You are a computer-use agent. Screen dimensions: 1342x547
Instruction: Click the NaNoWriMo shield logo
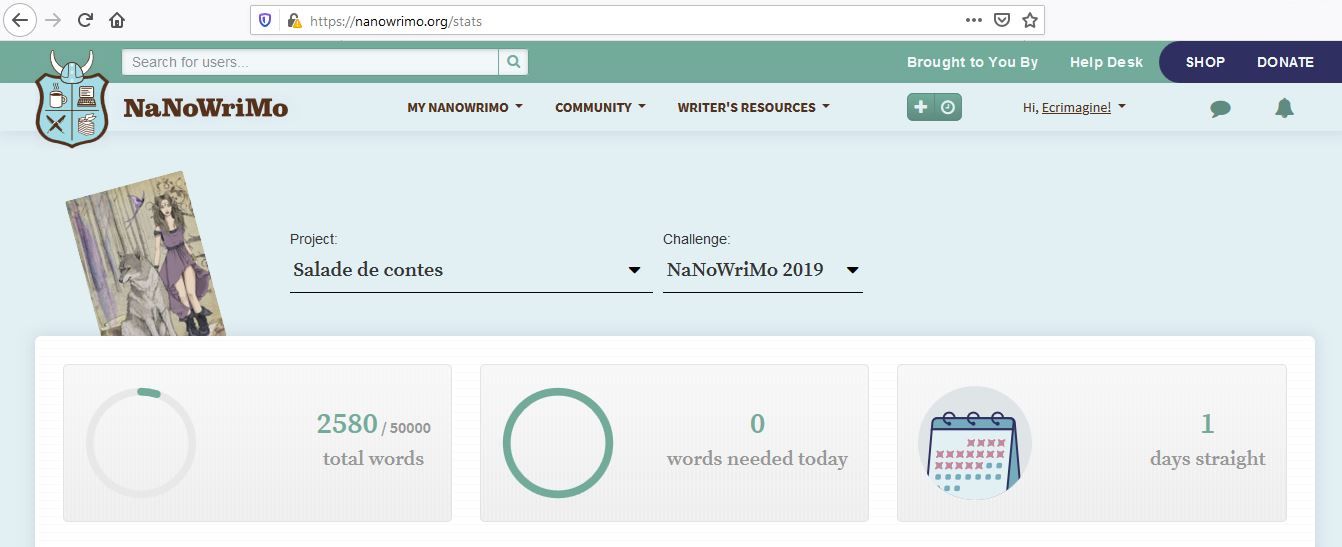click(x=71, y=101)
